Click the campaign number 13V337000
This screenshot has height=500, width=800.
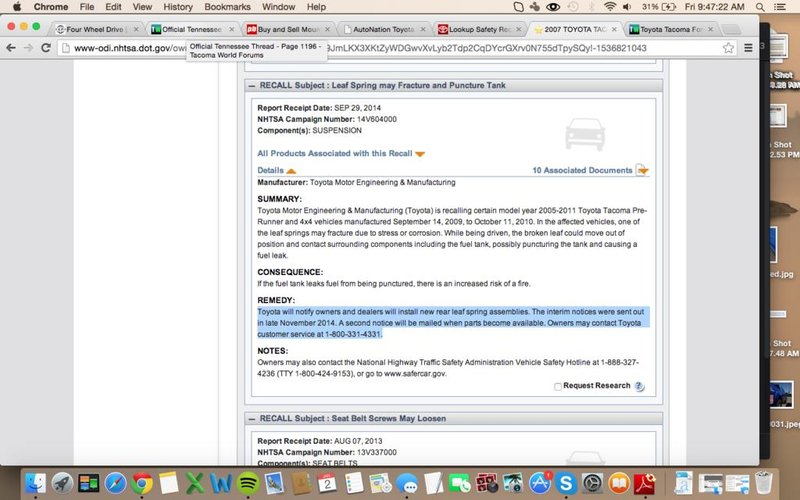pos(377,453)
